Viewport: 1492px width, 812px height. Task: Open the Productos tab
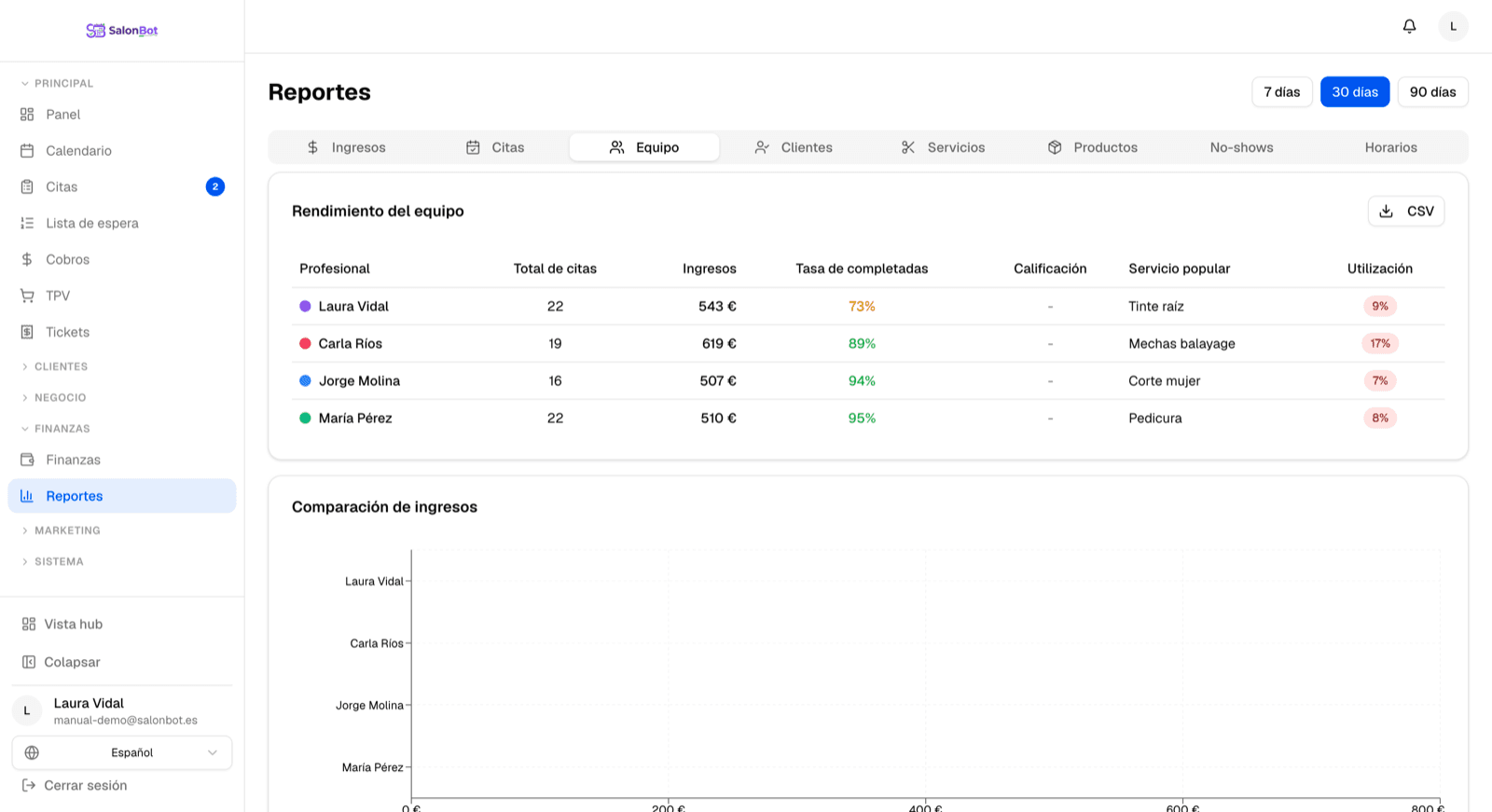tap(1092, 148)
